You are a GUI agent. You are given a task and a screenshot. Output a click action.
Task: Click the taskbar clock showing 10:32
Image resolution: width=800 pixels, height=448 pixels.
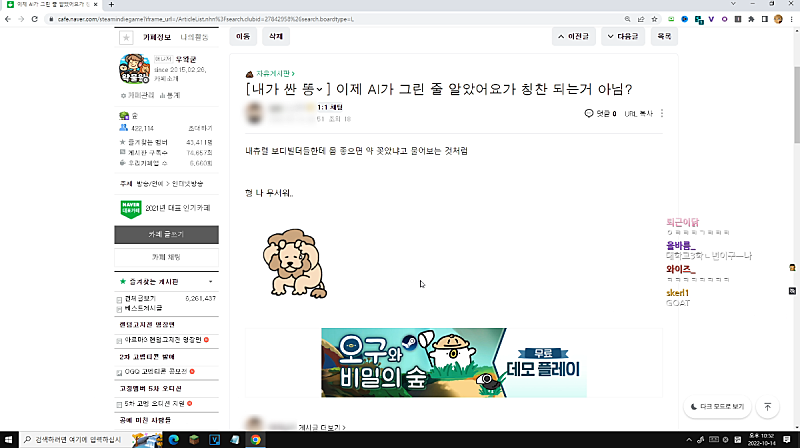[x=761, y=439]
